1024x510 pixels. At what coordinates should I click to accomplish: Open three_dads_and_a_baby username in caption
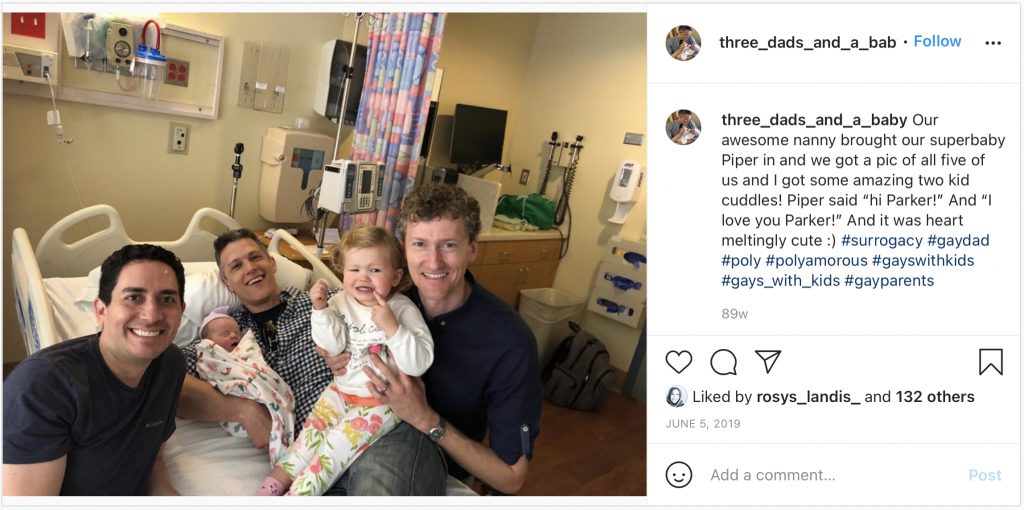point(814,121)
